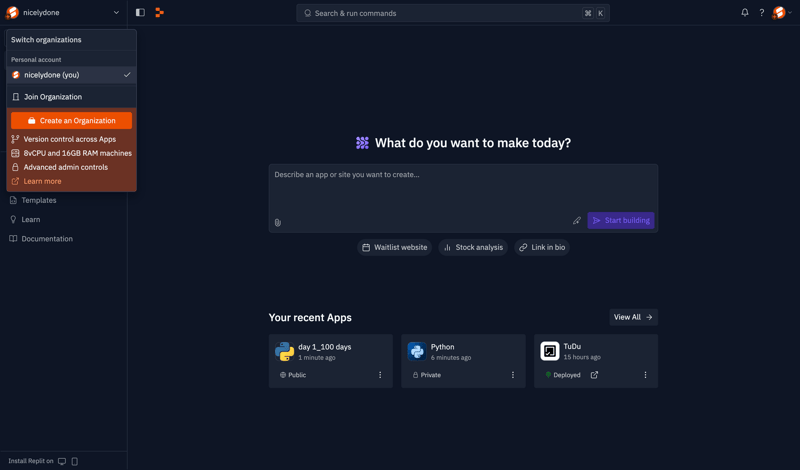The height and width of the screenshot is (470, 800).
Task: Click Version control across Apps text
Action: coord(70,139)
